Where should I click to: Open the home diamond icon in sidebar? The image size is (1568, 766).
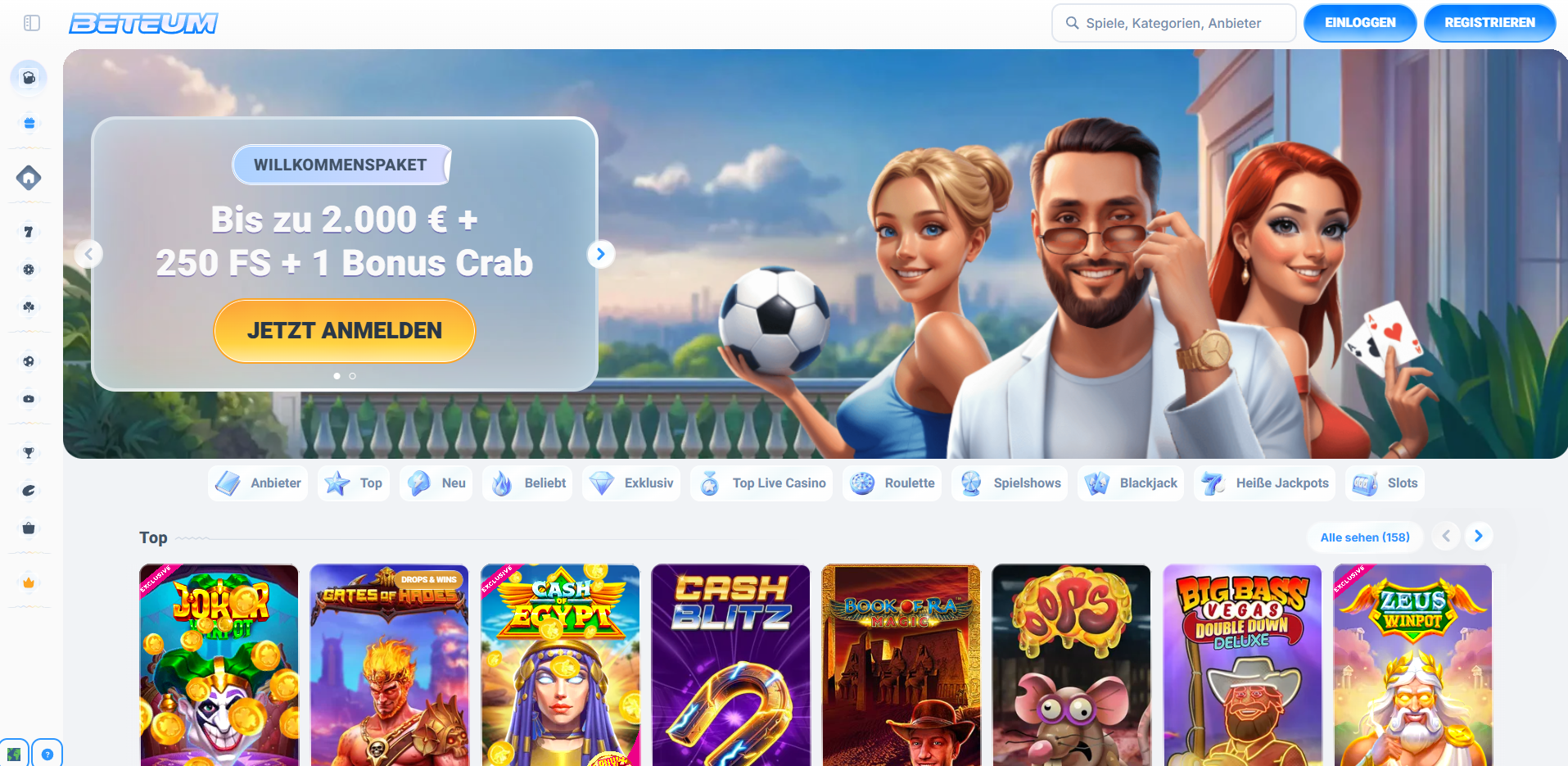pos(29,177)
